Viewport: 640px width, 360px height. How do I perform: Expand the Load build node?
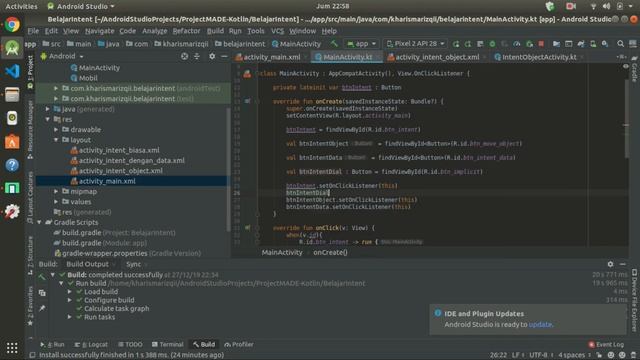[x=70, y=292]
